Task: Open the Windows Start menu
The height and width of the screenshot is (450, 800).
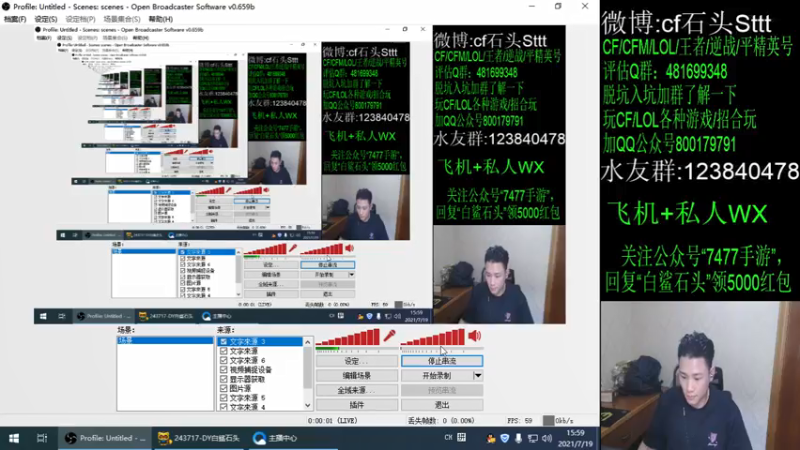Action: coord(14,438)
